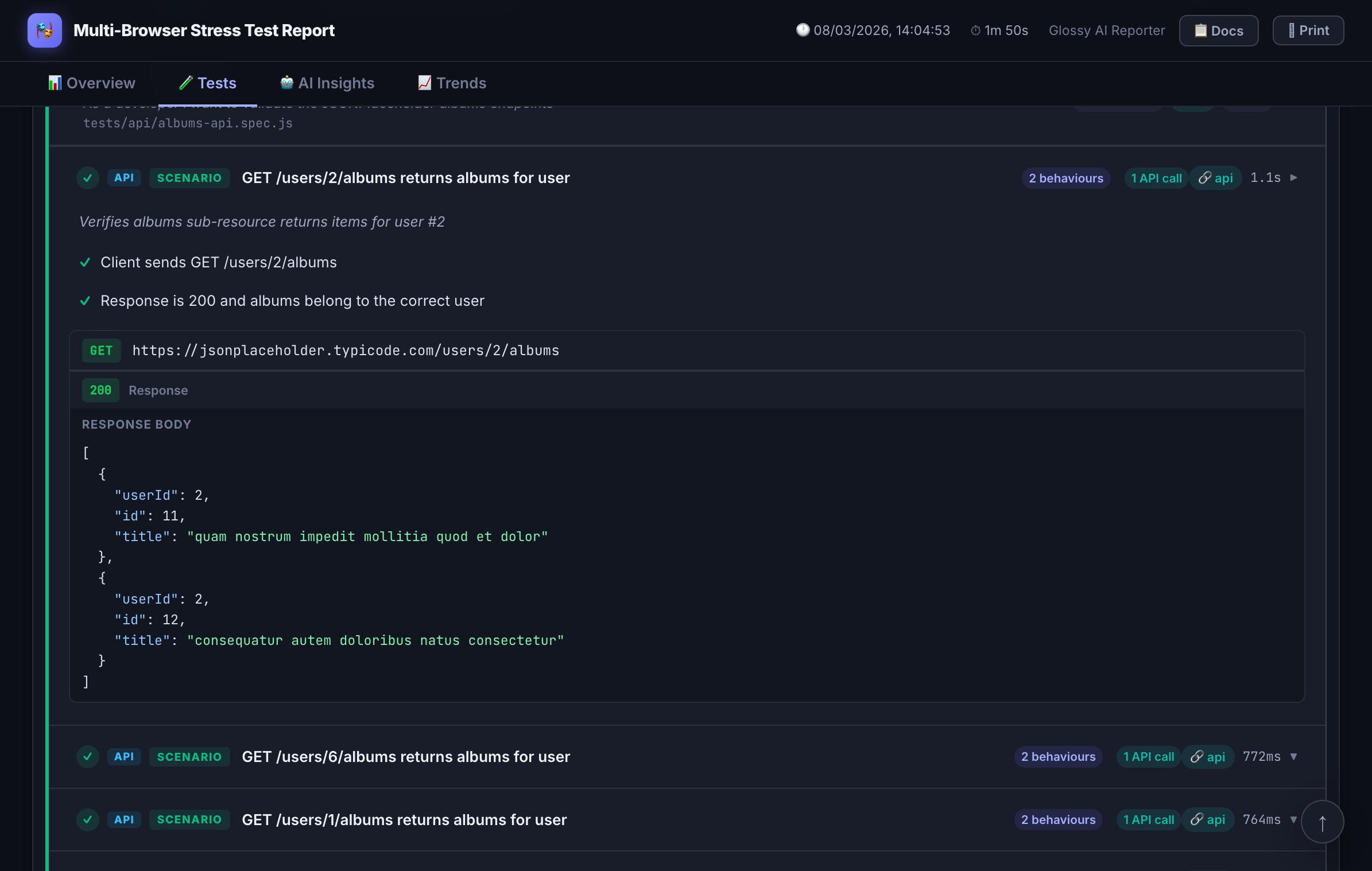Select the Tests tab

[x=208, y=83]
